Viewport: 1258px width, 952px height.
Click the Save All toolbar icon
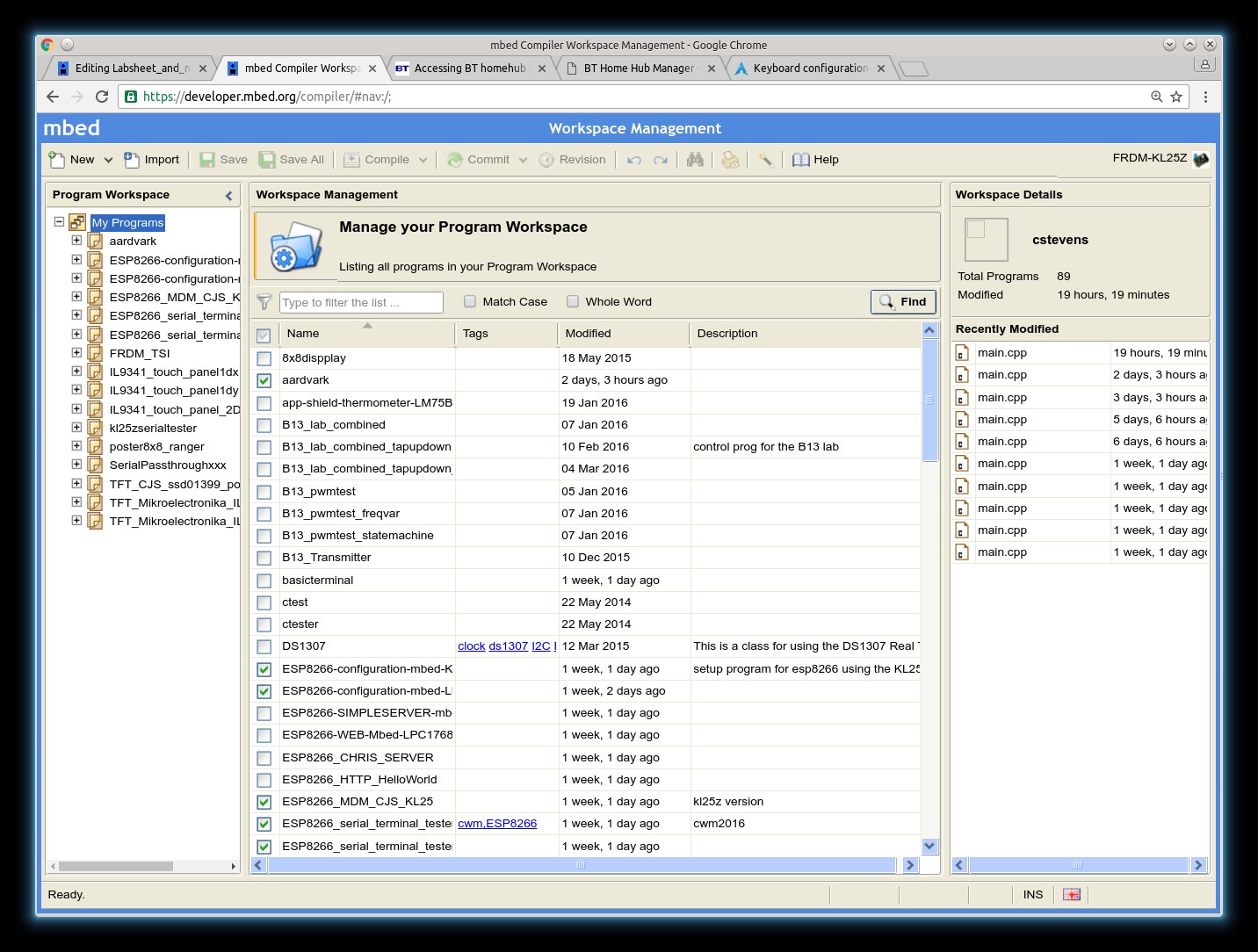click(x=267, y=160)
